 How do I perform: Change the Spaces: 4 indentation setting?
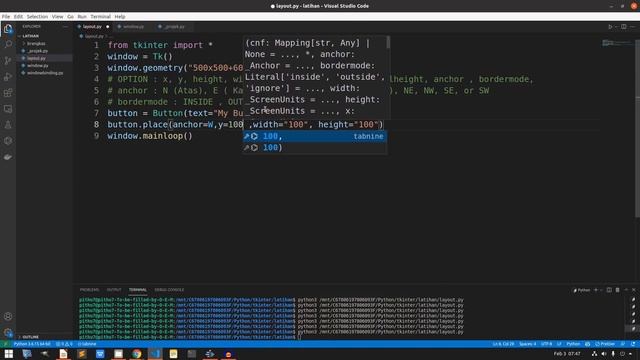pyautogui.click(x=527, y=344)
